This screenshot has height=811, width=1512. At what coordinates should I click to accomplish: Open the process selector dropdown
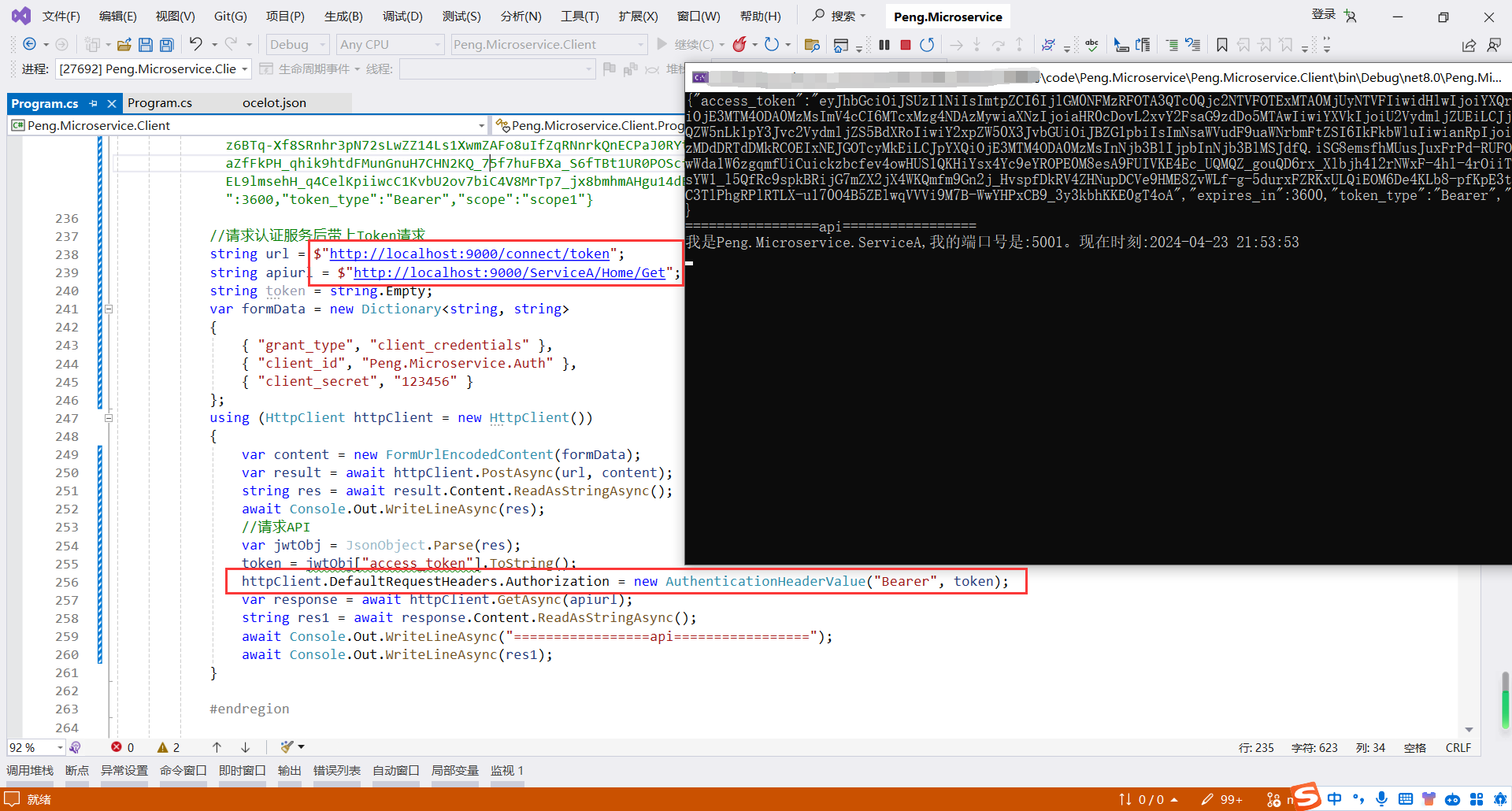click(154, 69)
